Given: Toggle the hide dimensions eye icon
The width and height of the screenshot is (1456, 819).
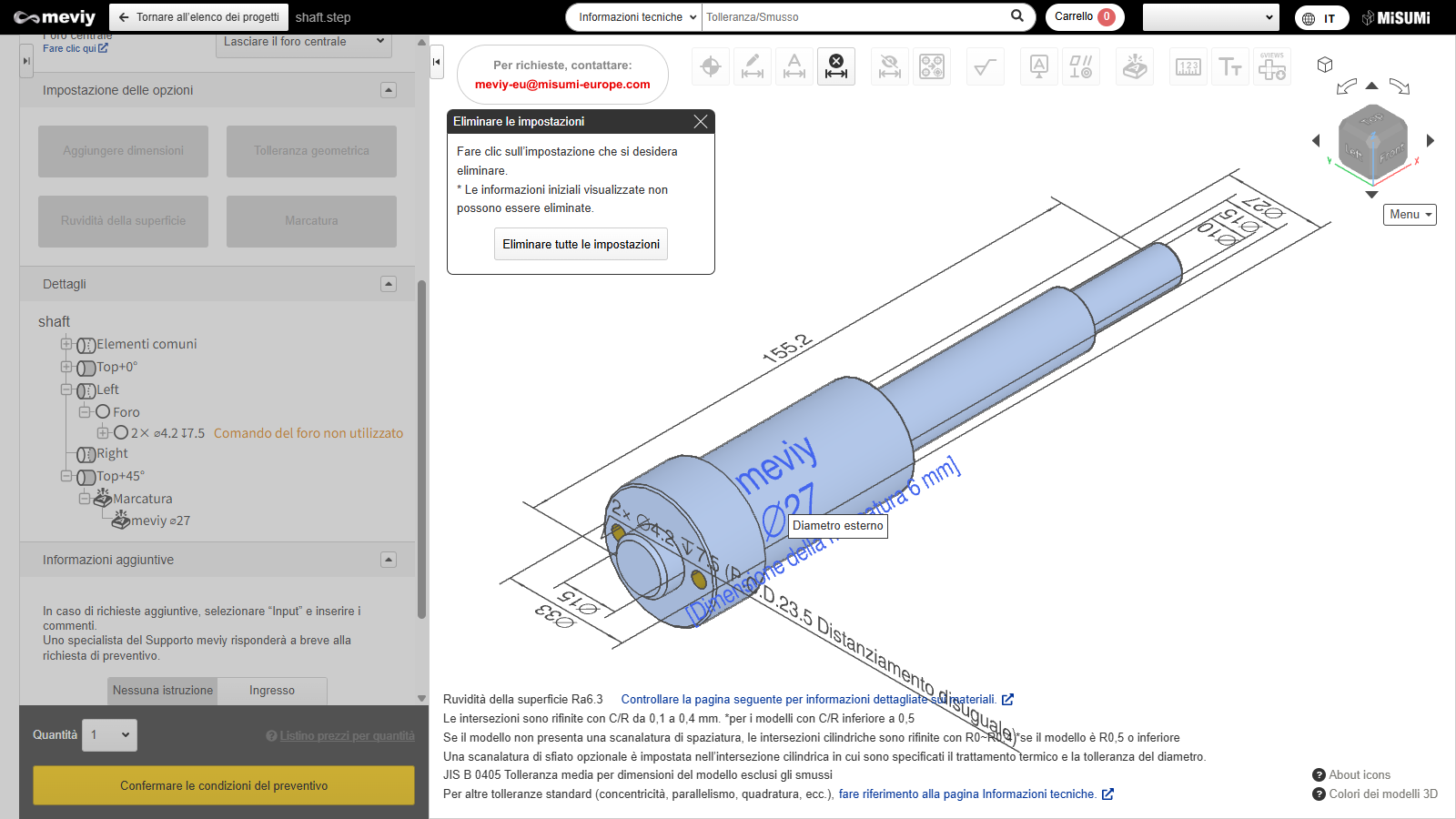Looking at the screenshot, I should click(890, 66).
